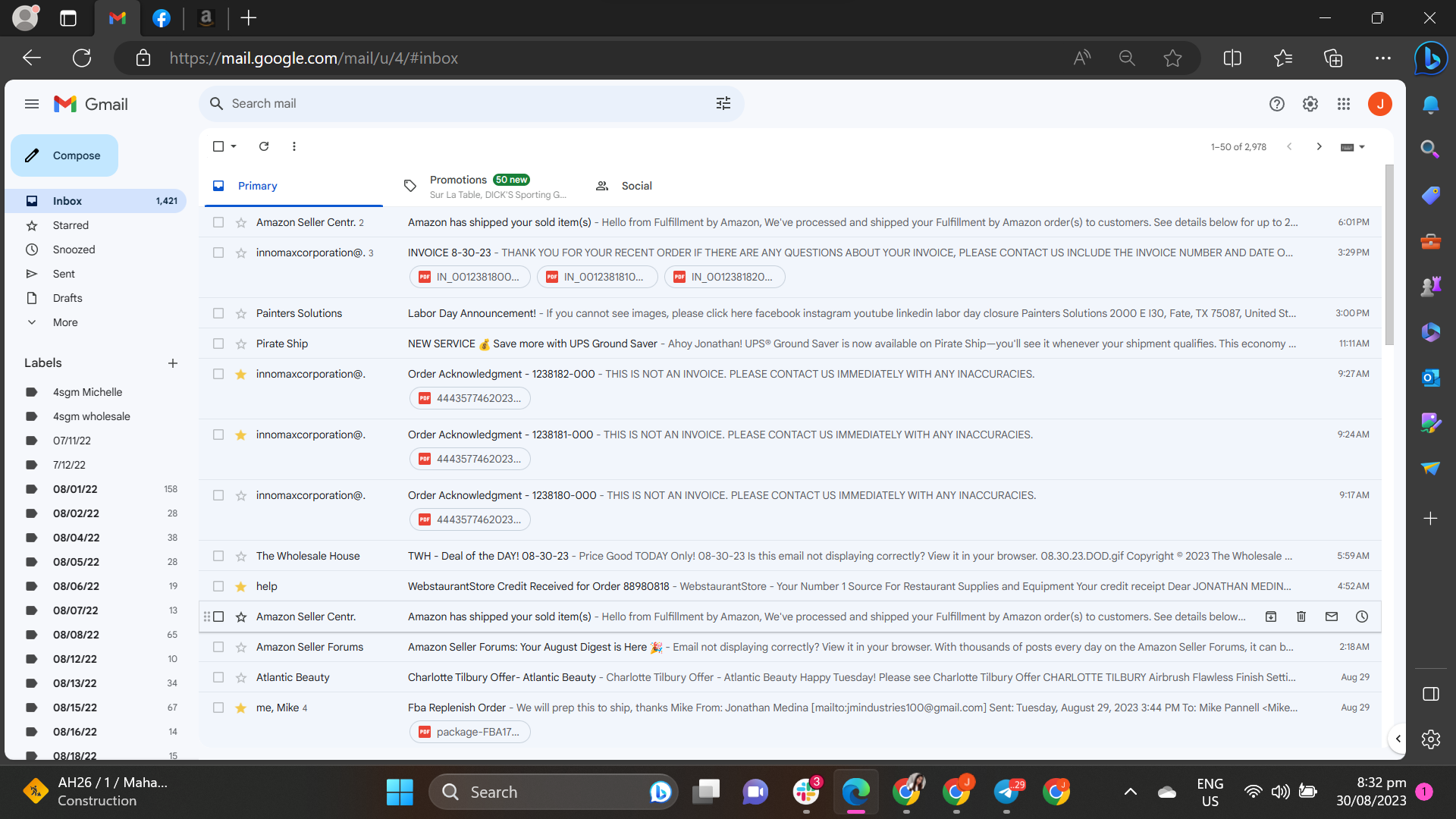This screenshot has width=1456, height=819.
Task: Open browser Collections icon
Action: 1333,58
